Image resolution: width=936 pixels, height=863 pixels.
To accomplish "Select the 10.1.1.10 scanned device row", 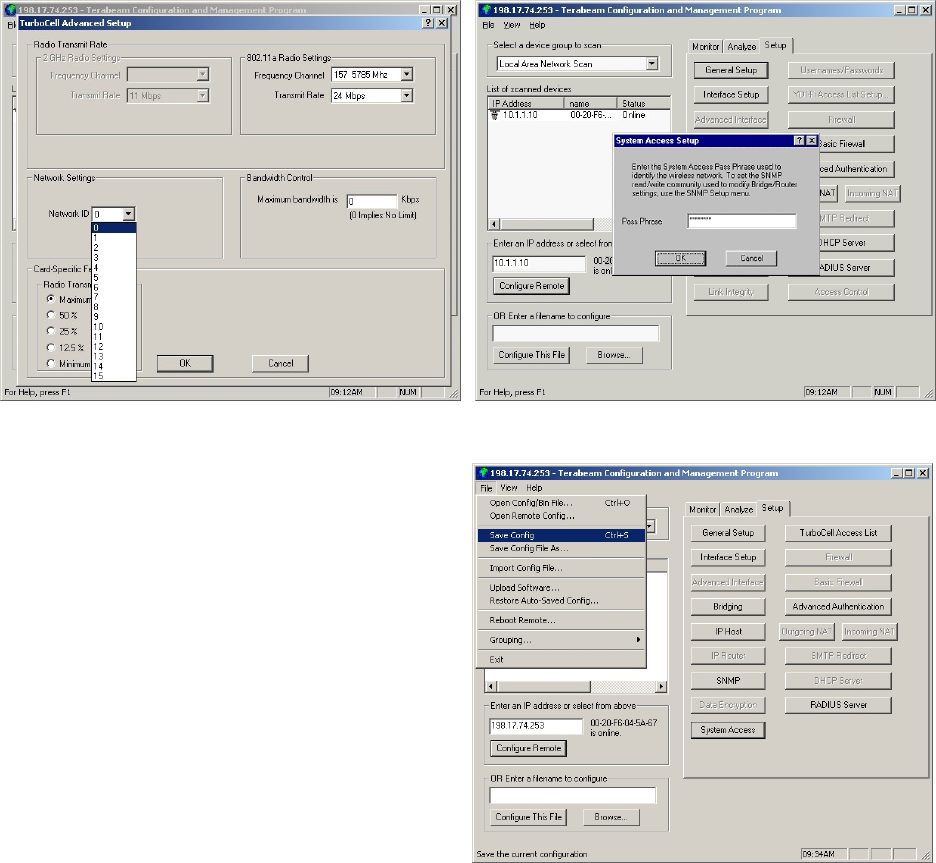I will pos(578,115).
